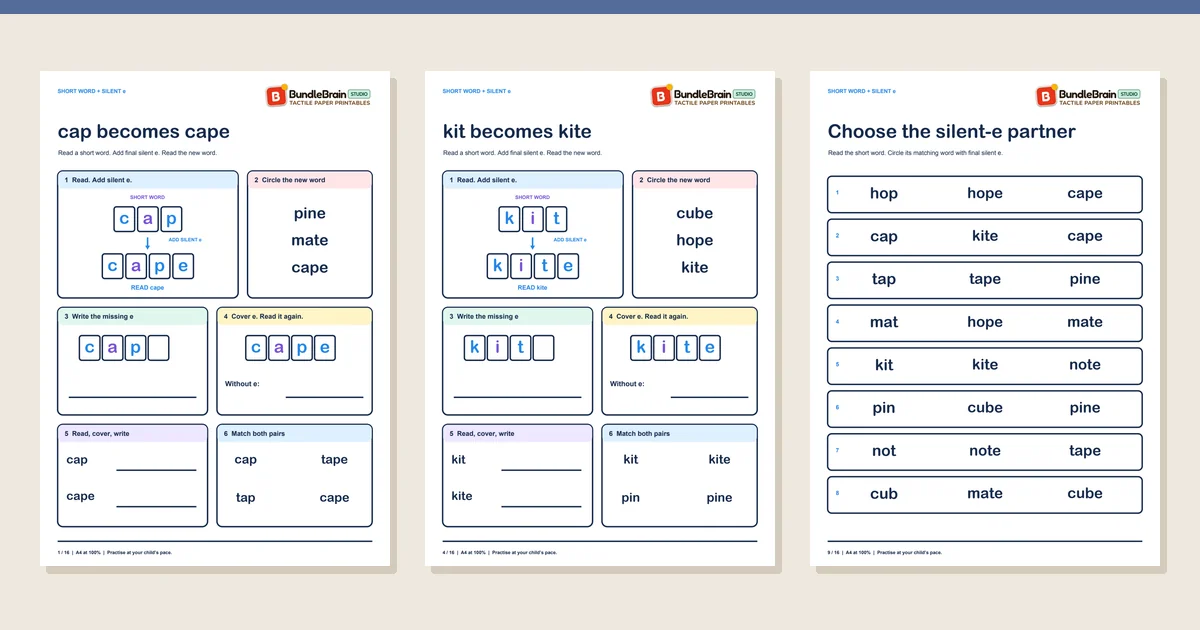Click 'mate' under Circle the new word
Screen dimensions: 1200x630
pyautogui.click(x=310, y=240)
